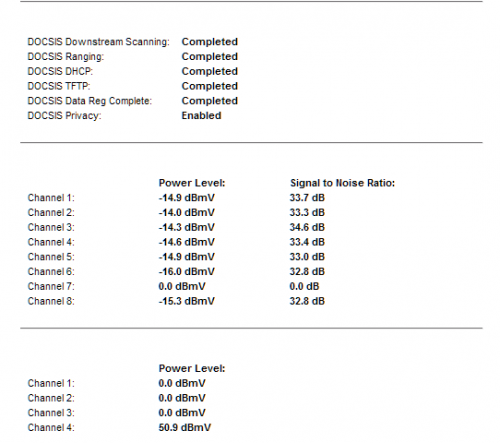Image resolution: width=500 pixels, height=443 pixels.
Task: Select the DOCSIS TFTP label
Action: [59, 86]
